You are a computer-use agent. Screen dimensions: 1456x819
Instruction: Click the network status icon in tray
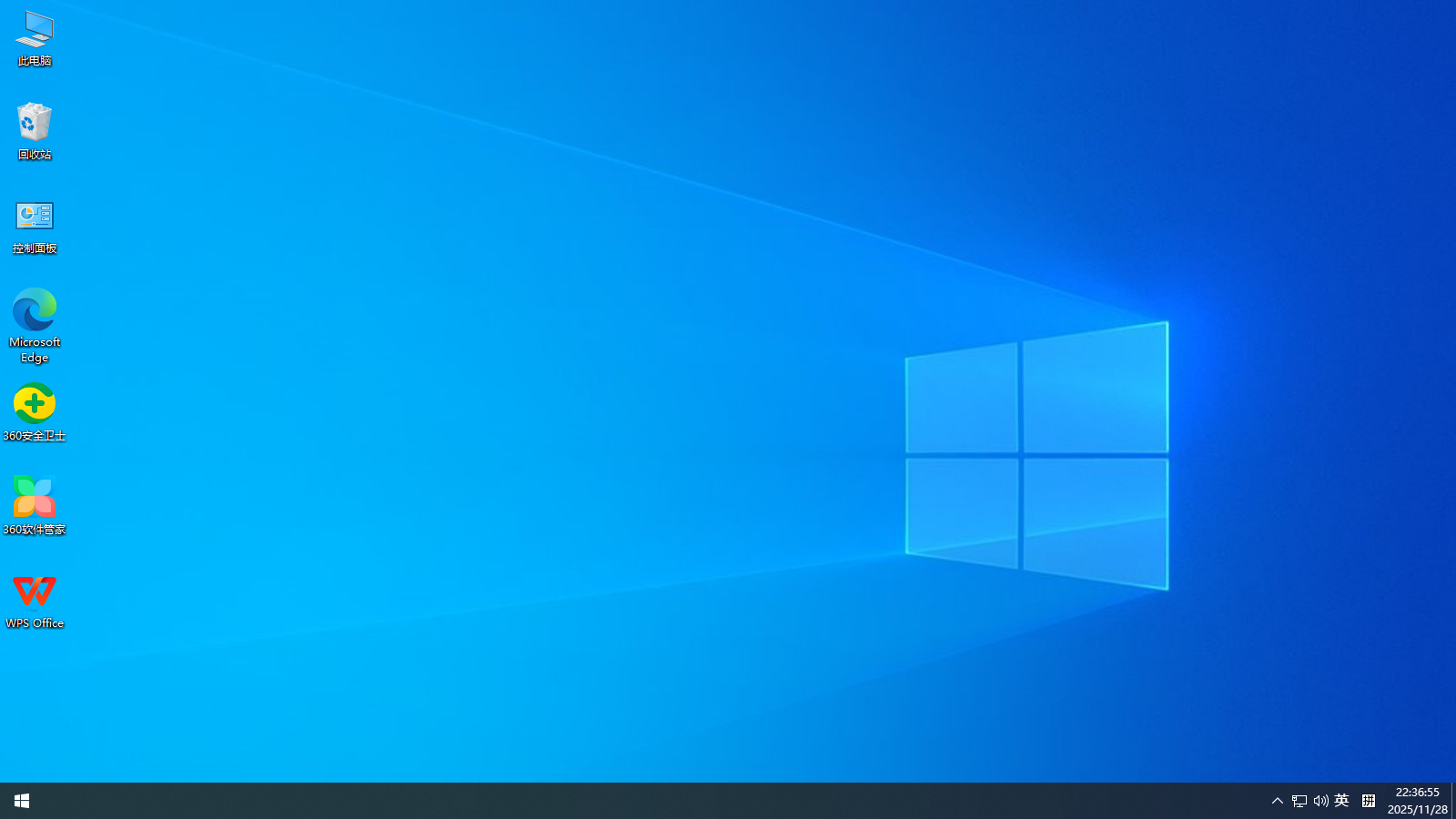pos(1298,802)
